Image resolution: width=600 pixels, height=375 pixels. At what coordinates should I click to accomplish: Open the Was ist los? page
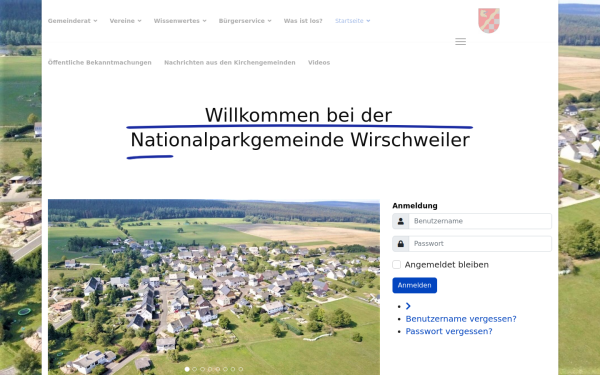[303, 21]
